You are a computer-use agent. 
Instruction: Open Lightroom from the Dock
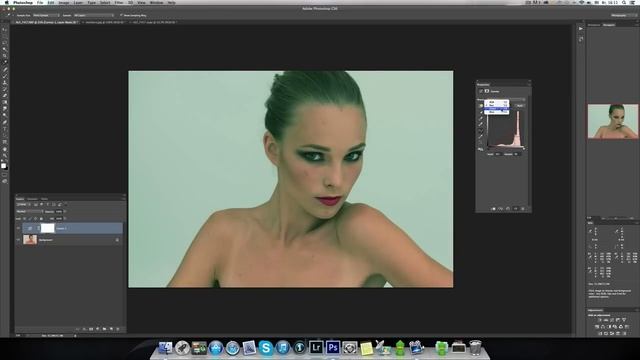point(316,348)
